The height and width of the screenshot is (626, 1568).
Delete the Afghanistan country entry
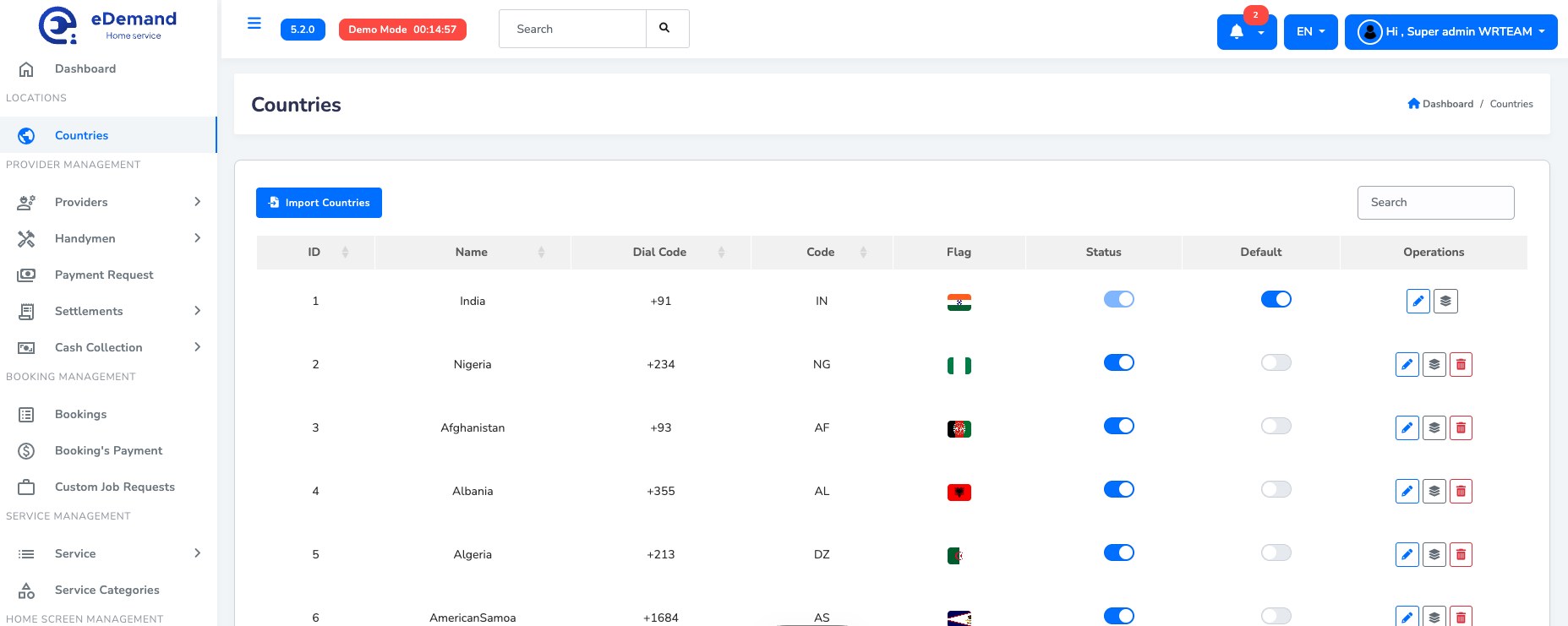pyautogui.click(x=1461, y=427)
